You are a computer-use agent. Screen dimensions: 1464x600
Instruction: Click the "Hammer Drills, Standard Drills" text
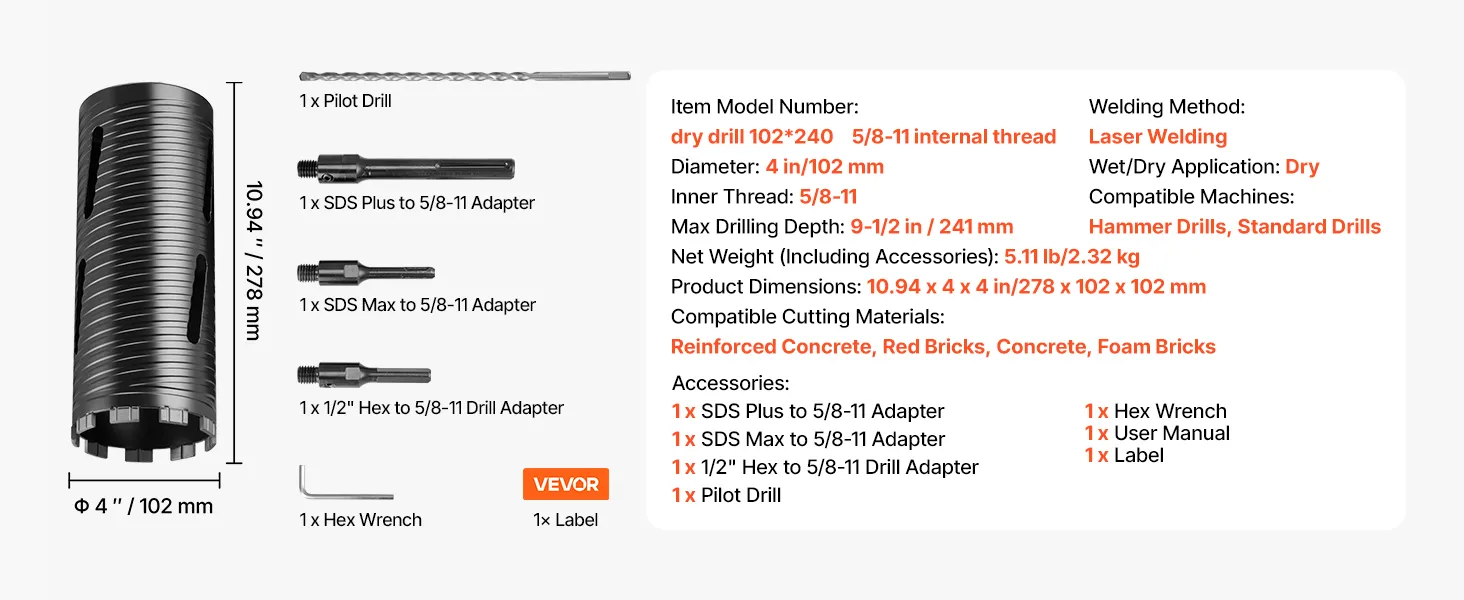[1234, 227]
